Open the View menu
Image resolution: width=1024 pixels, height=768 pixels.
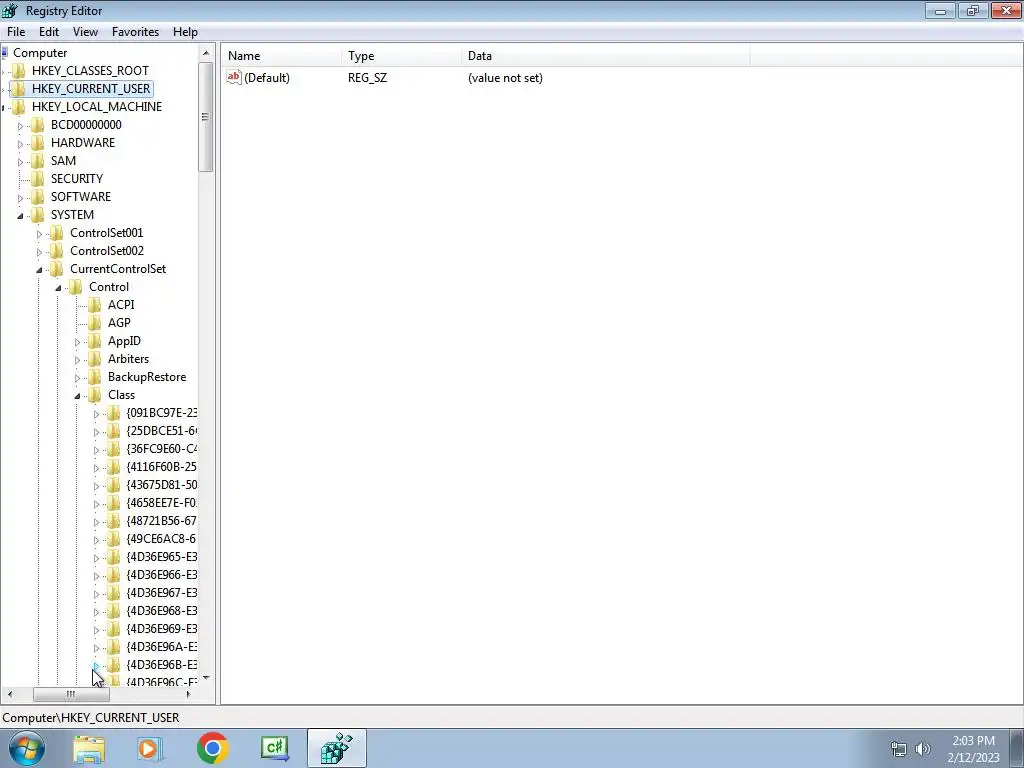click(x=85, y=32)
